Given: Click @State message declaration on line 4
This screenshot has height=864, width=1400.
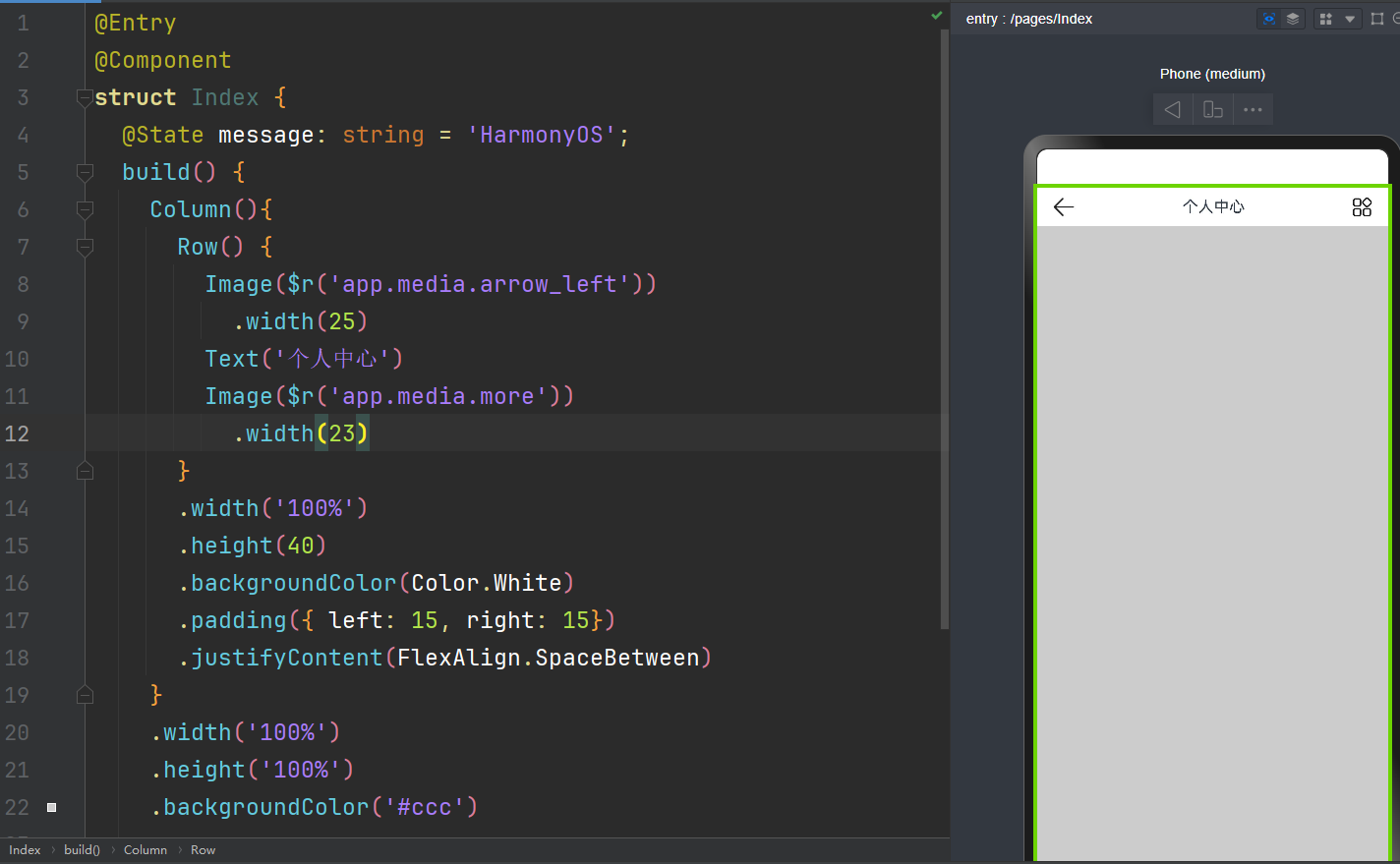Looking at the screenshot, I should pyautogui.click(x=375, y=135).
